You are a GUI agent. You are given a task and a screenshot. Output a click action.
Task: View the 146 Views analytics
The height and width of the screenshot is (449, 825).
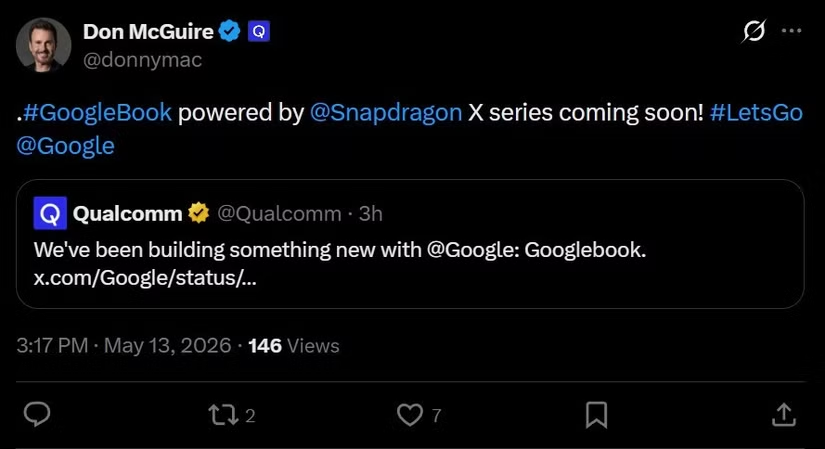(294, 346)
